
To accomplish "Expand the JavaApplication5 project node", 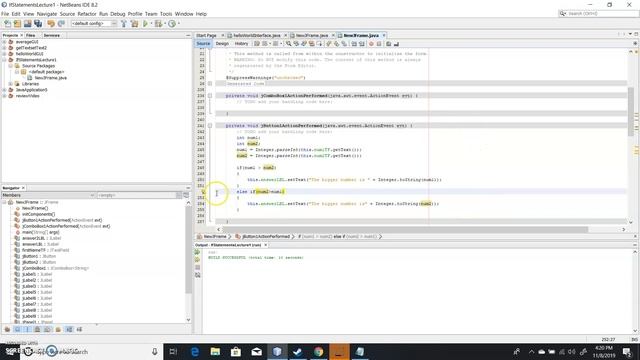I will point(4,89).
